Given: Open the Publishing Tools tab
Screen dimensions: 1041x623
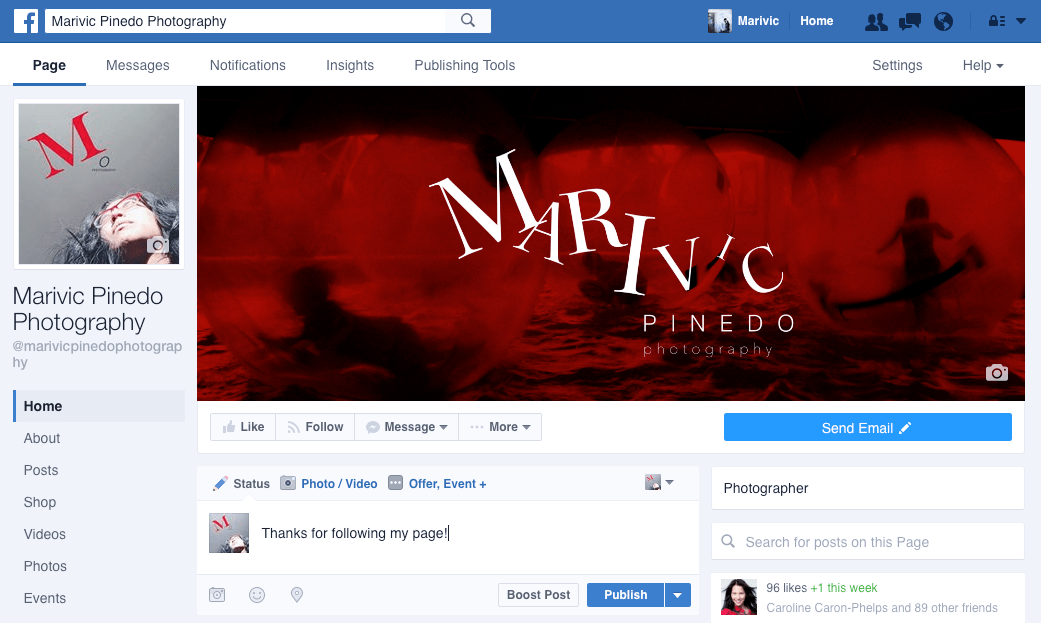Looking at the screenshot, I should click(x=465, y=65).
